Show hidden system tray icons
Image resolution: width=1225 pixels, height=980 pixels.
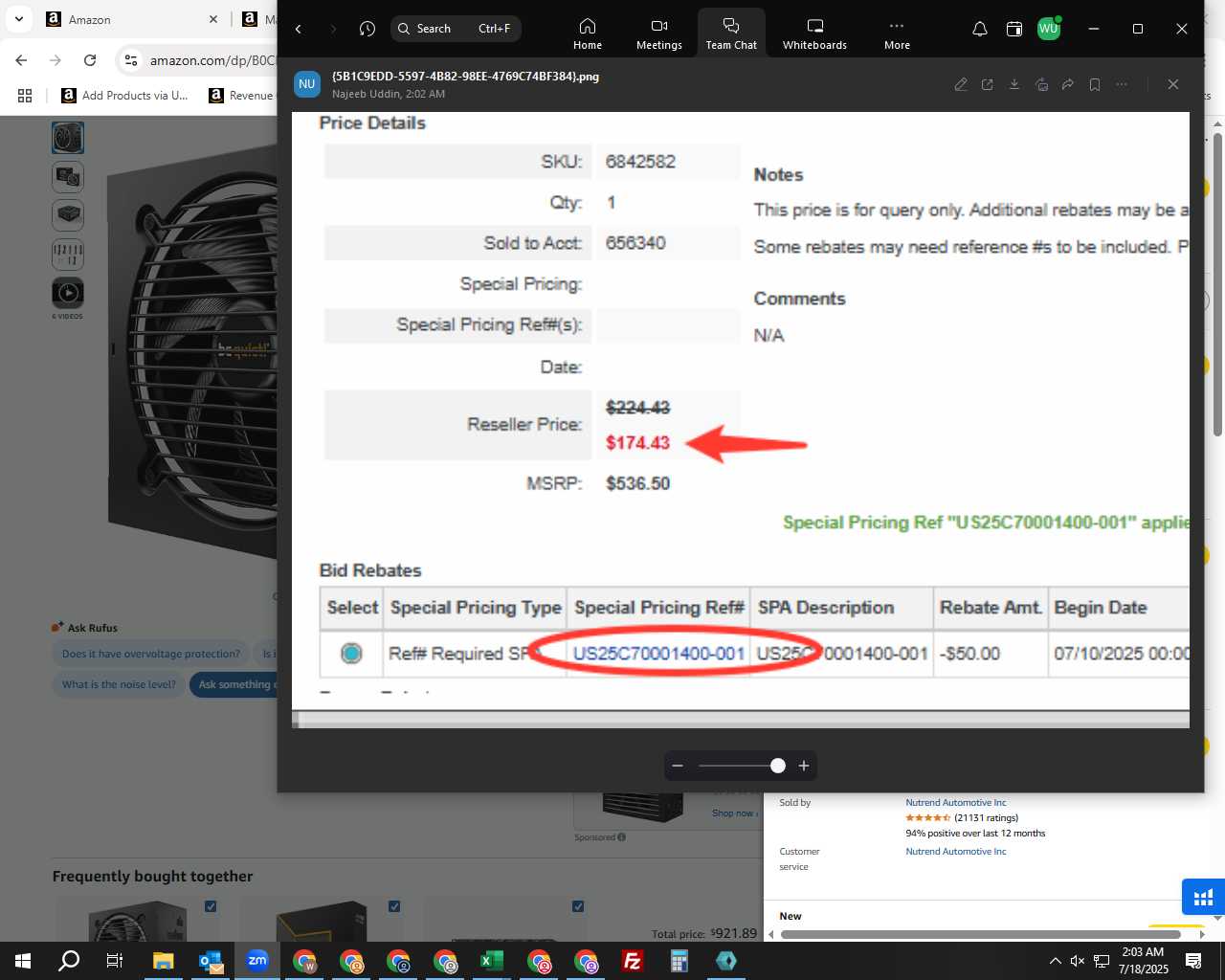click(x=1055, y=961)
